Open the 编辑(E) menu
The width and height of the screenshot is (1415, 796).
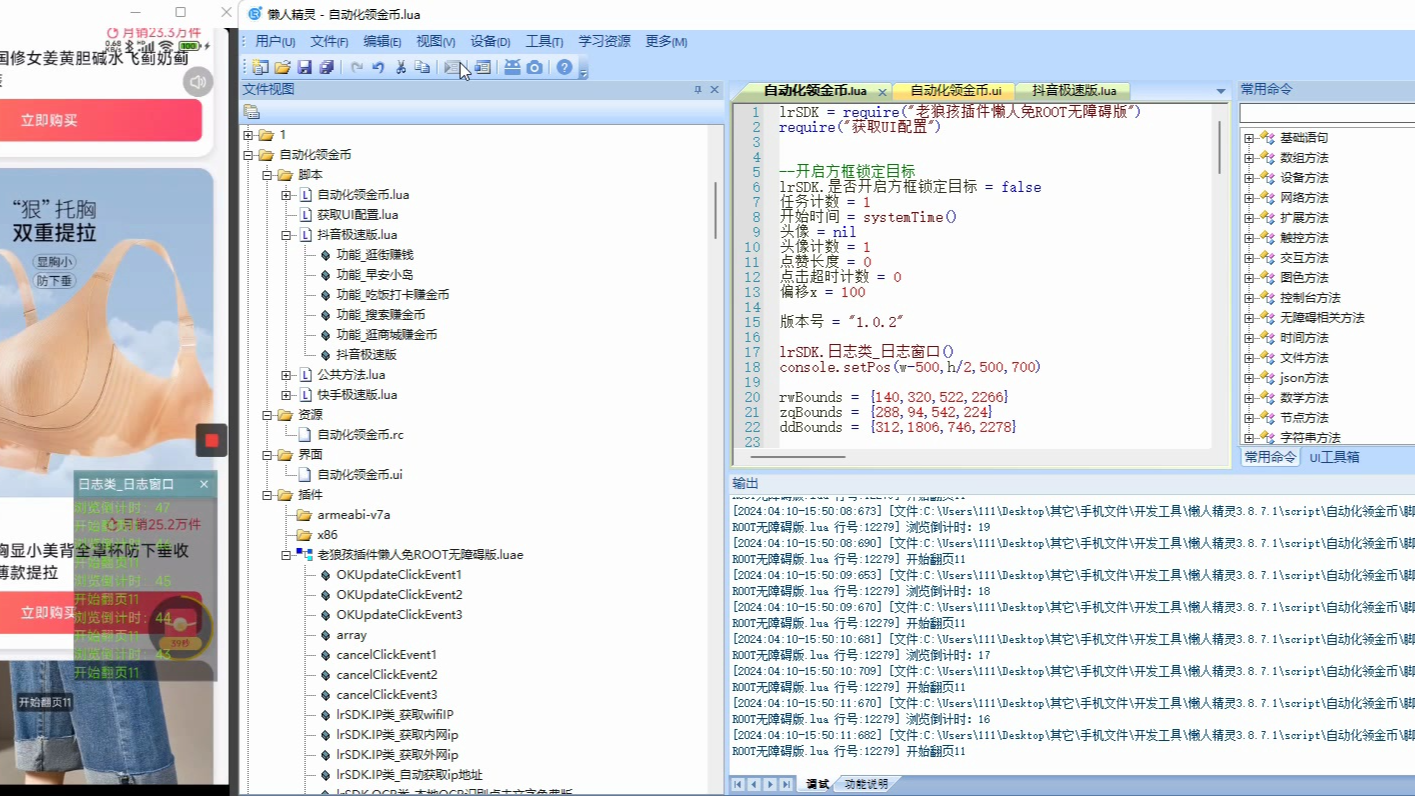[x=382, y=42]
